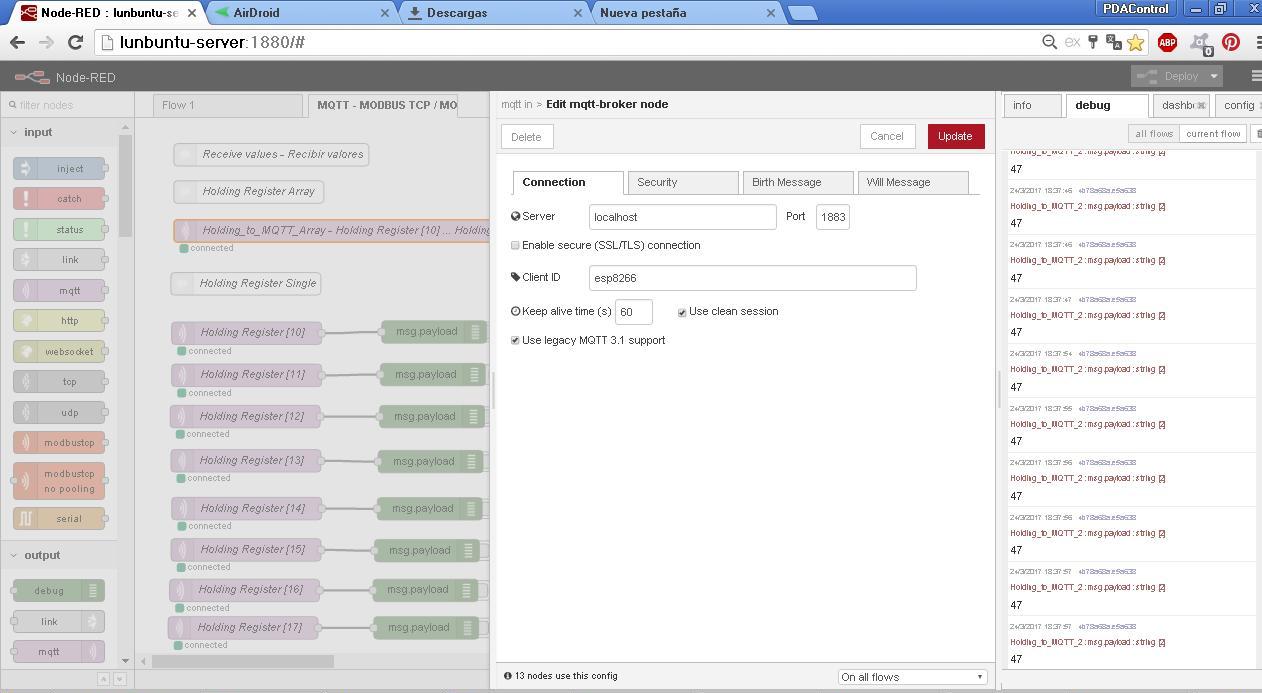The image size is (1262, 693).
Task: Go back in browser history
Action: [17, 42]
